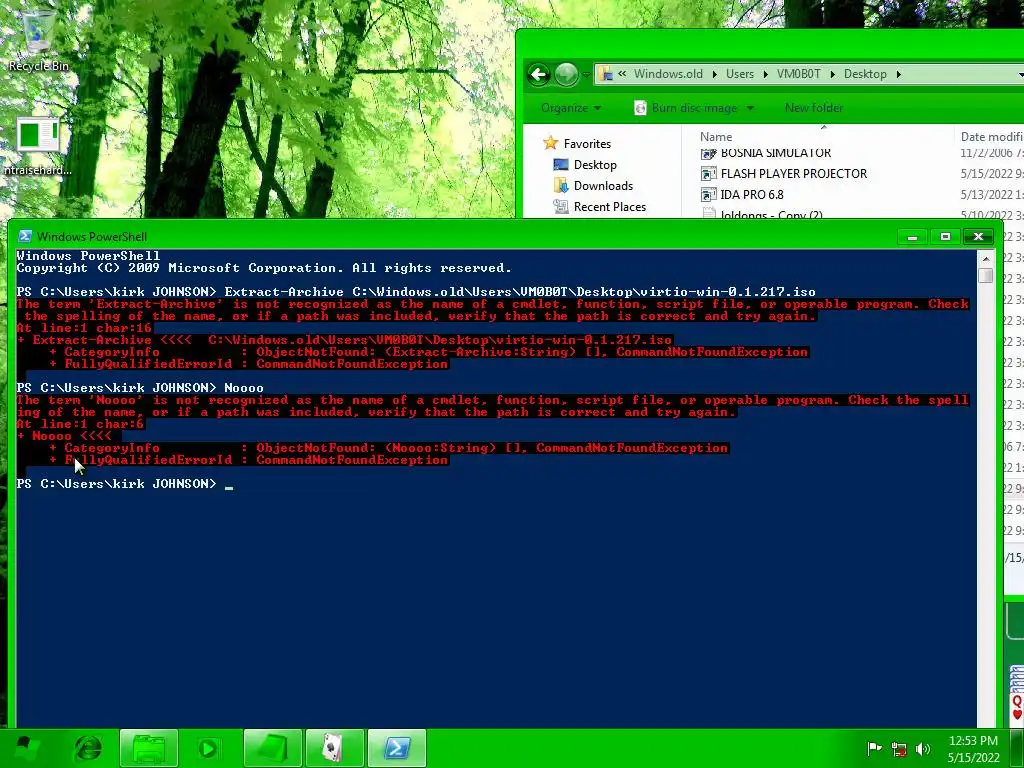Maximize the Windows PowerShell window
Image resolution: width=1024 pixels, height=768 pixels.
(945, 236)
